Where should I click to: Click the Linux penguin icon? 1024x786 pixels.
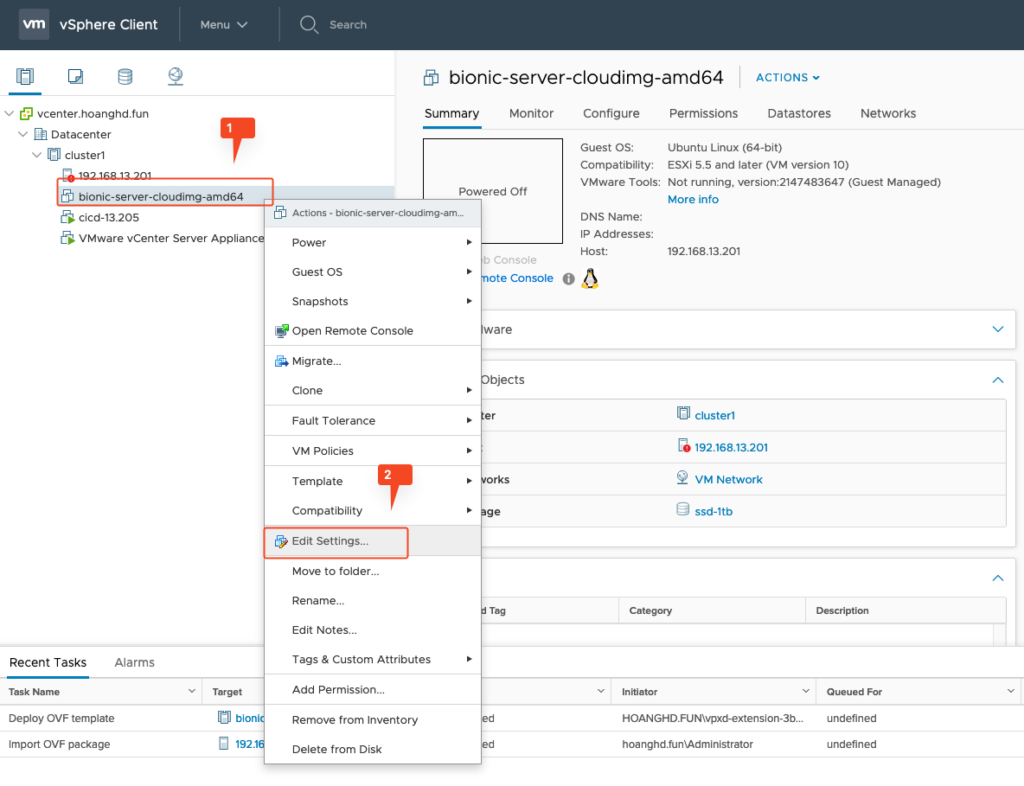click(x=590, y=279)
